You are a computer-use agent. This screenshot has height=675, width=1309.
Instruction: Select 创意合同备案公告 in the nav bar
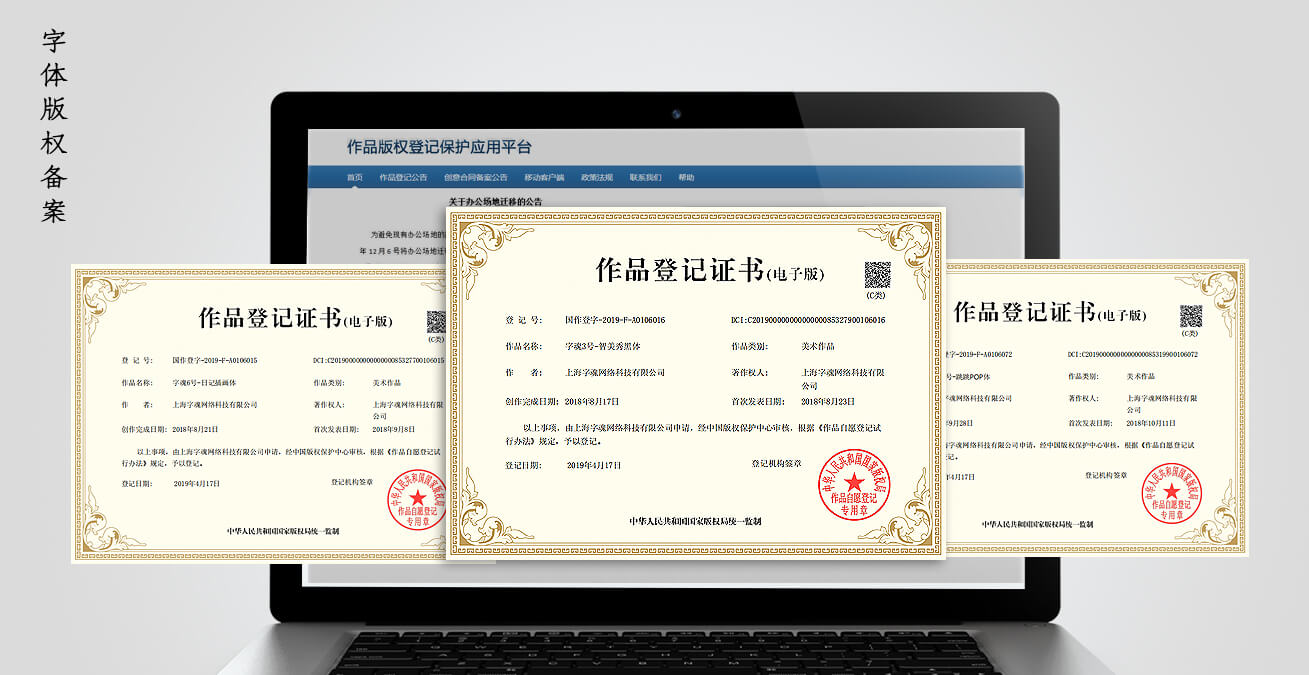[475, 178]
